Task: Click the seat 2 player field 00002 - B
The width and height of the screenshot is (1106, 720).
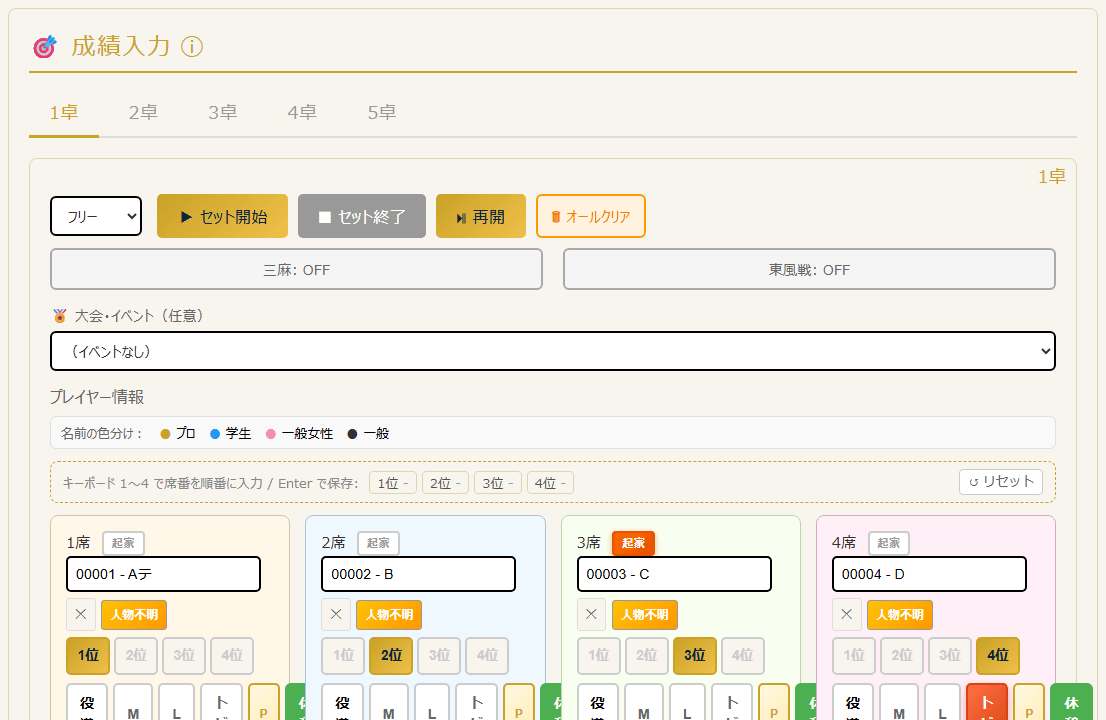Action: click(x=418, y=574)
